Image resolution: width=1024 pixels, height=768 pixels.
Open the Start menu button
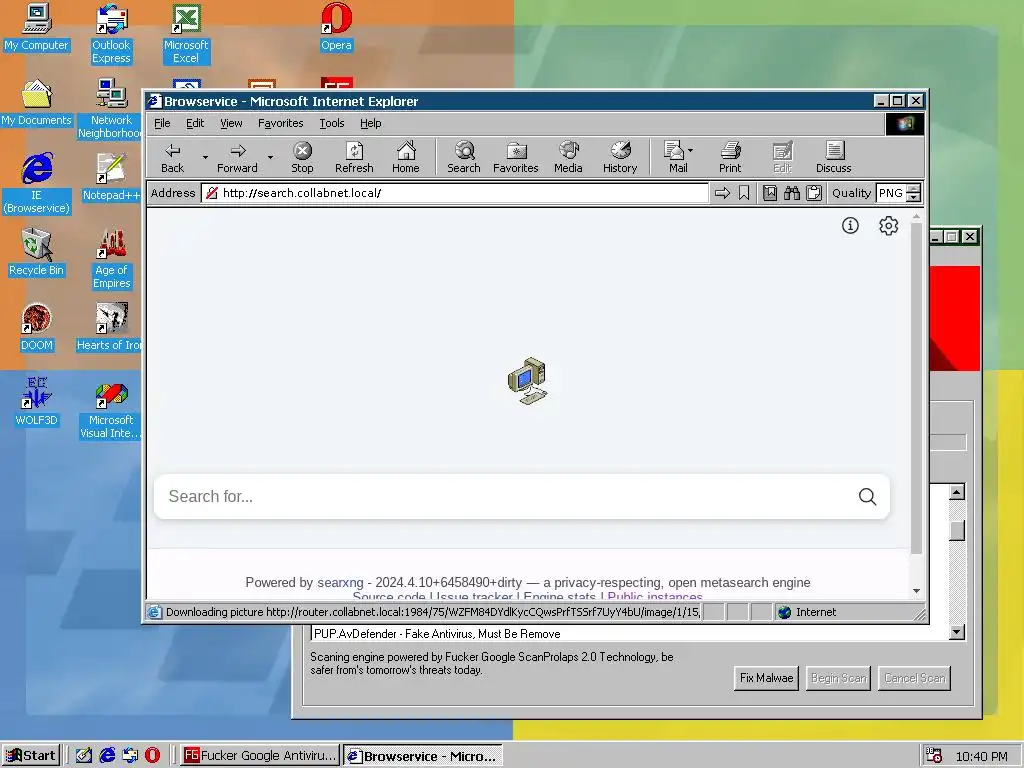pyautogui.click(x=31, y=756)
